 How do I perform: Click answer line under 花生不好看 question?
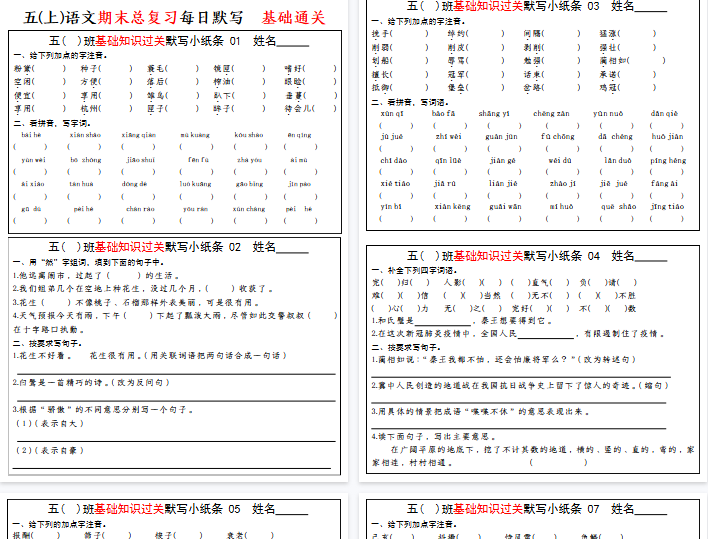176,374
